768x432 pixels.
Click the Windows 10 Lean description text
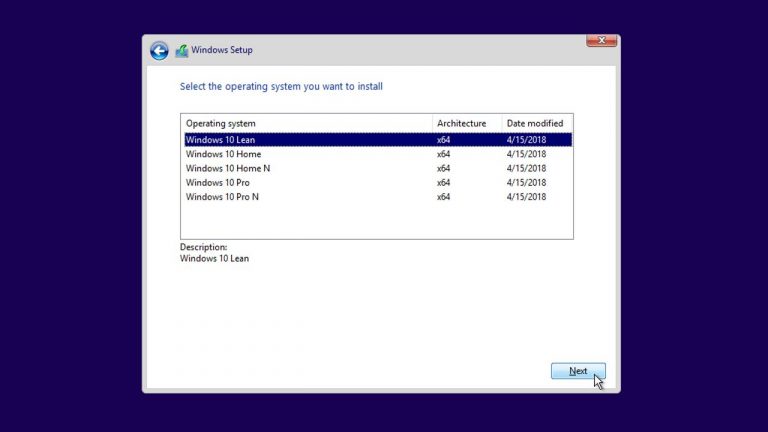[x=214, y=258]
